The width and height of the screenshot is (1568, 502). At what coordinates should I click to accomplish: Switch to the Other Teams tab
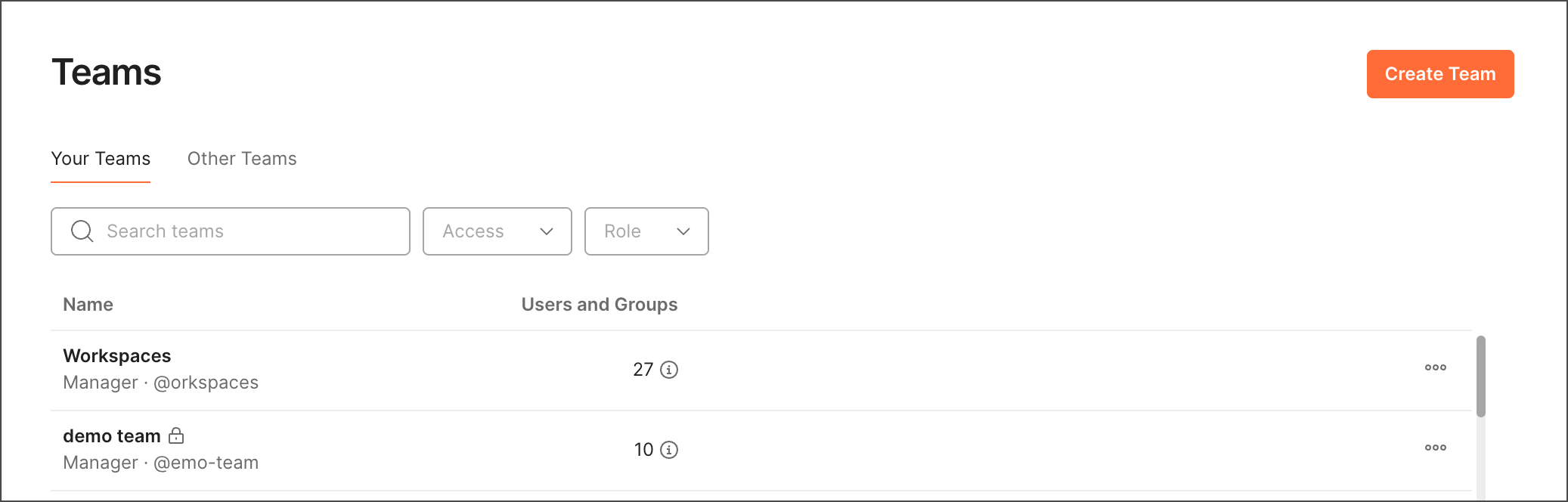click(x=242, y=159)
